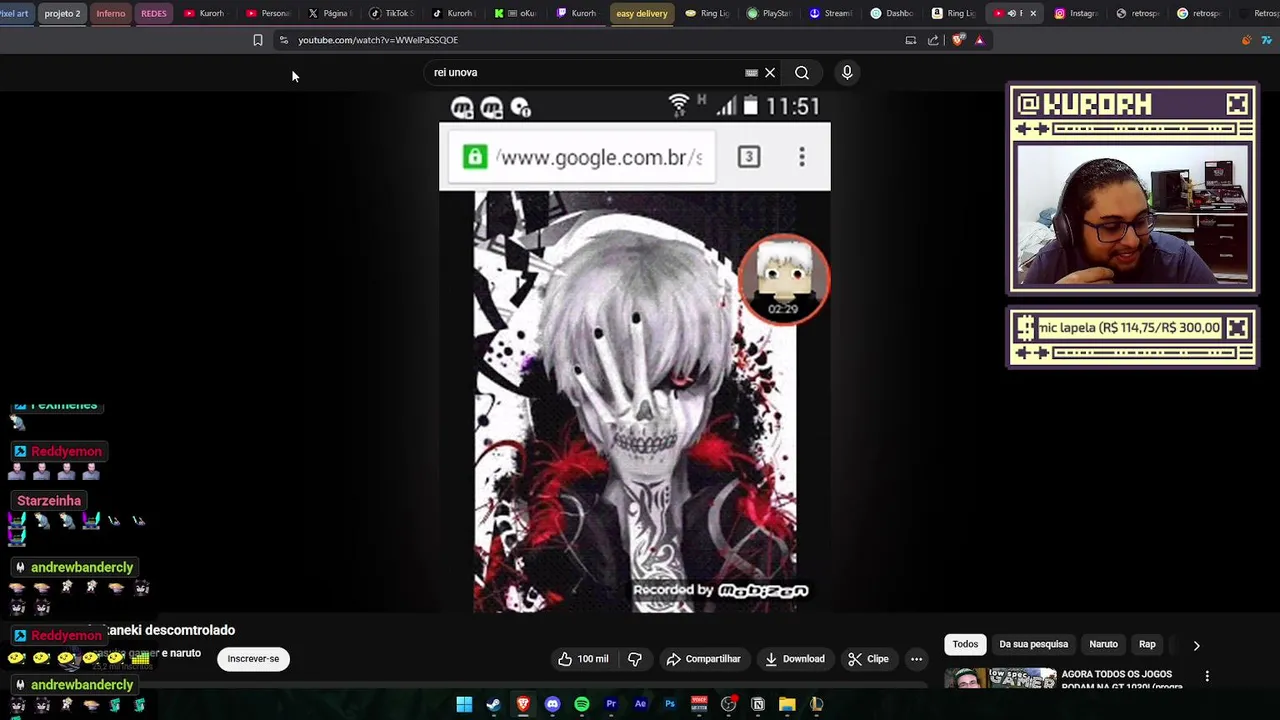Image resolution: width=1280 pixels, height=720 pixels.
Task: Start voice search with microphone icon
Action: (847, 72)
